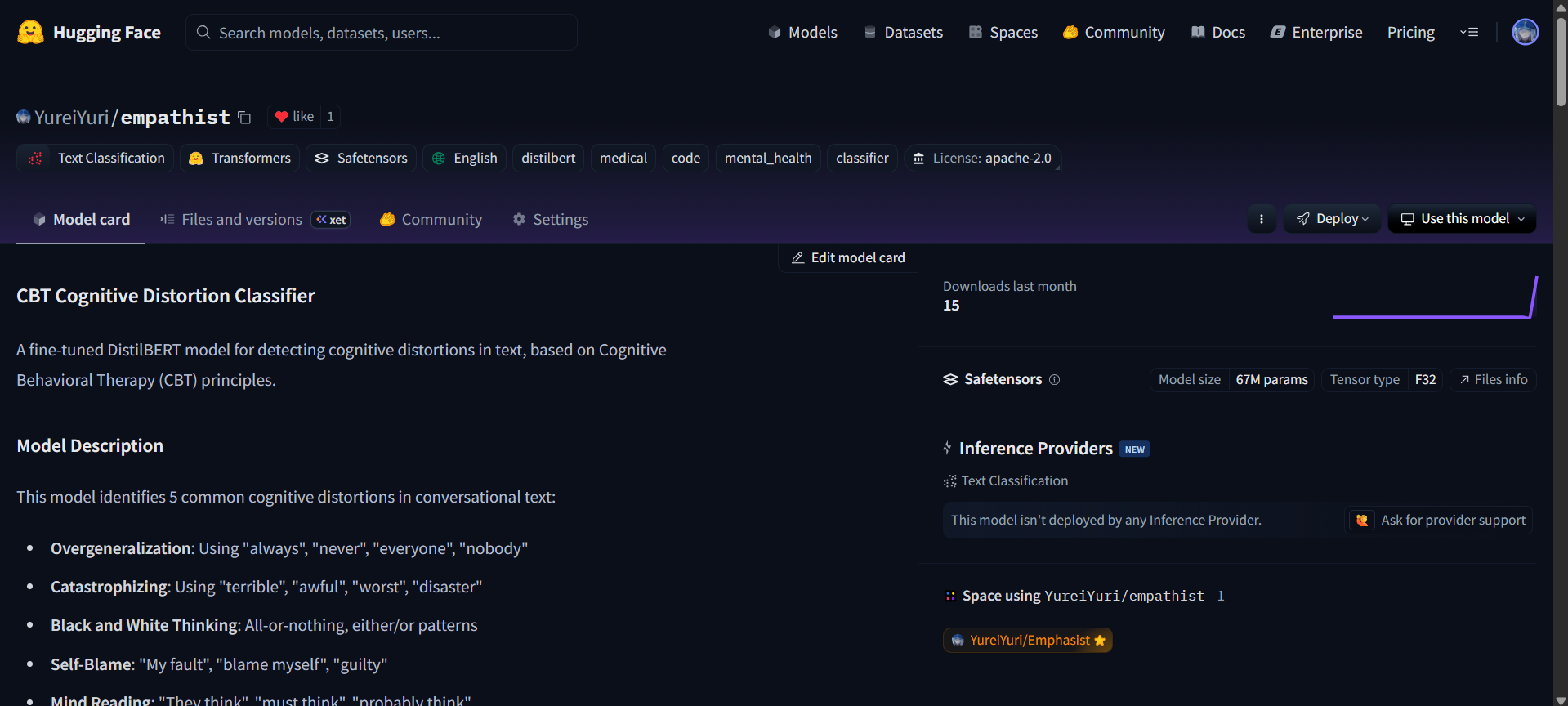Expand the Deploy dropdown
This screenshot has width=1568, height=706.
tap(1332, 219)
